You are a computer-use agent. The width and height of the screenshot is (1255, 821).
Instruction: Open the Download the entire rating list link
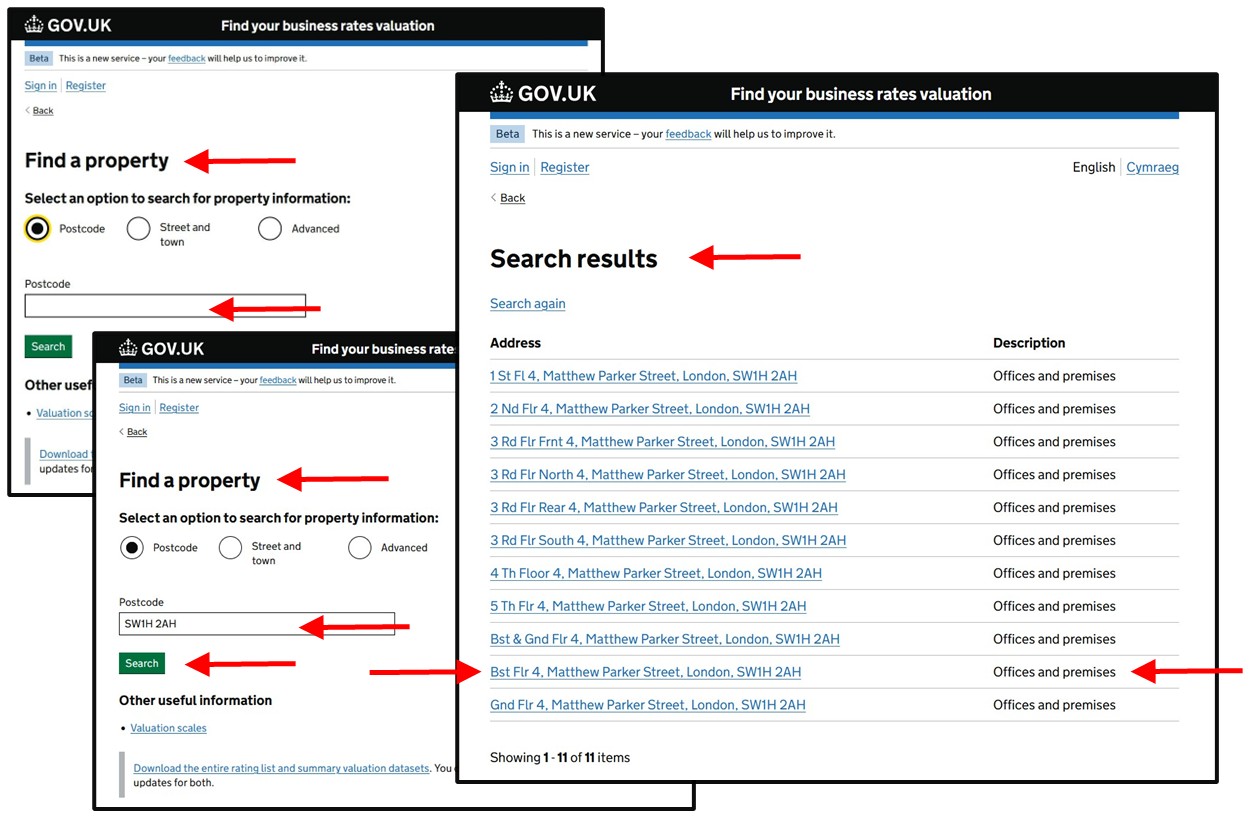tap(281, 768)
